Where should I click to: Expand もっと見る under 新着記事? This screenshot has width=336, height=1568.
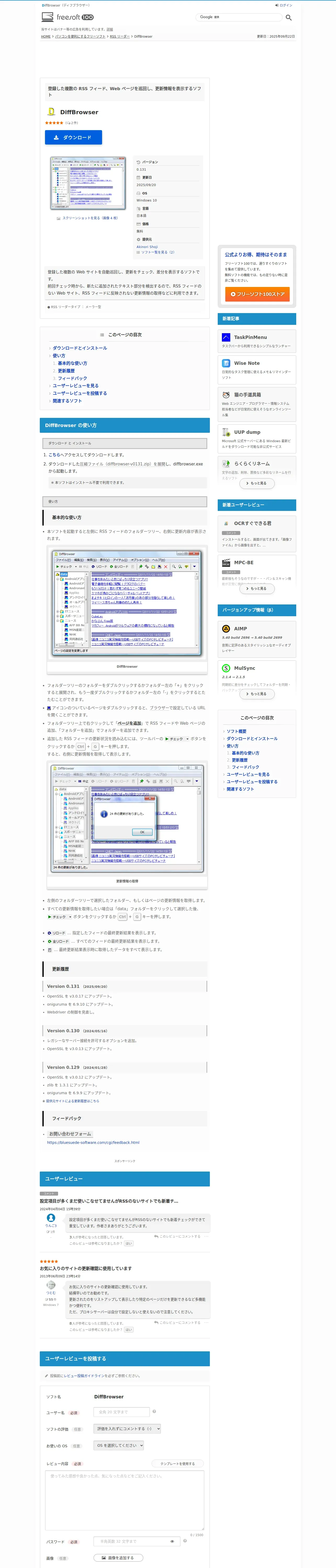tap(257, 483)
